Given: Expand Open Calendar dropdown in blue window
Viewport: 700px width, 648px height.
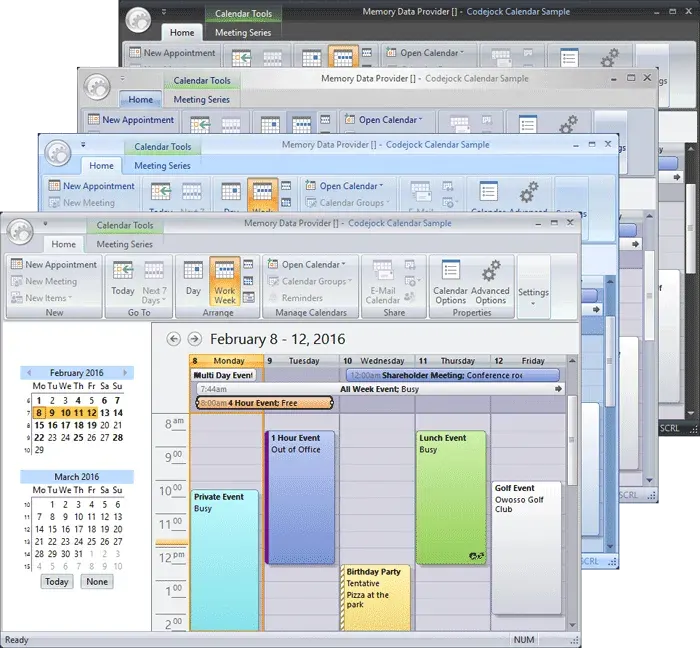Looking at the screenshot, I should pos(381,185).
